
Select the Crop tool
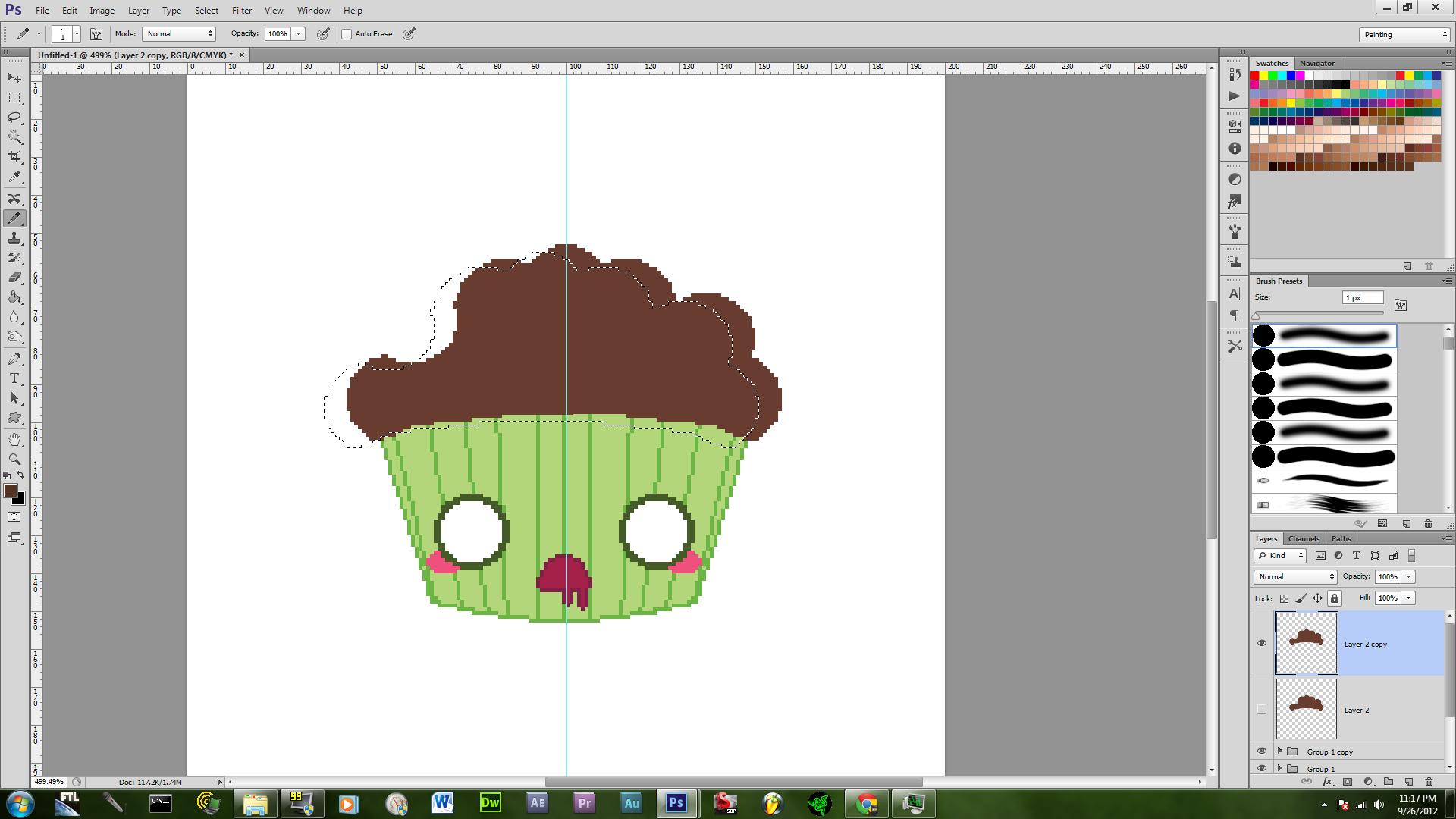pyautogui.click(x=14, y=157)
